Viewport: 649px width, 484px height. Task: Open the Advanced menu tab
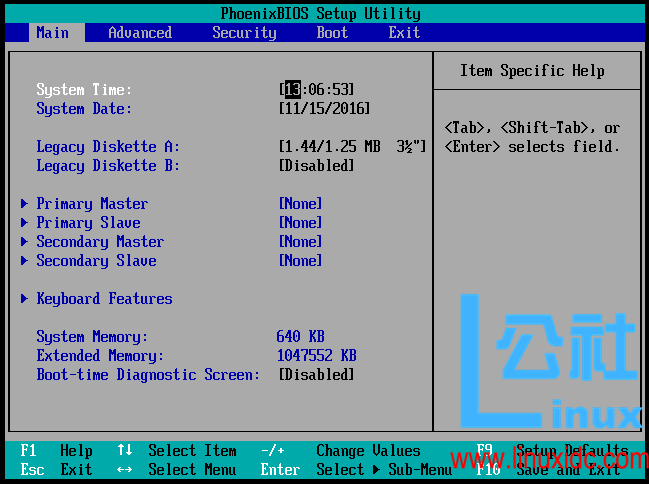point(140,33)
